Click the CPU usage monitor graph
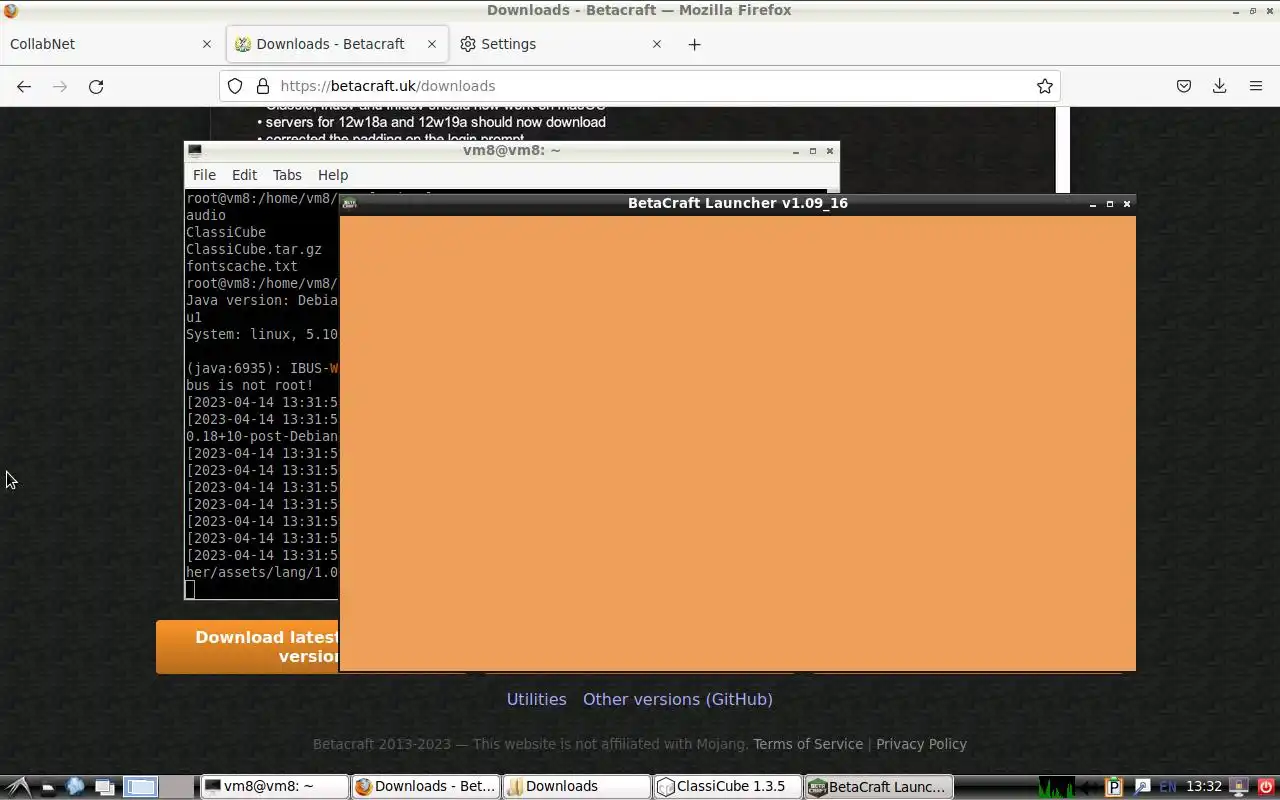Image resolution: width=1280 pixels, height=800 pixels. 1055,787
